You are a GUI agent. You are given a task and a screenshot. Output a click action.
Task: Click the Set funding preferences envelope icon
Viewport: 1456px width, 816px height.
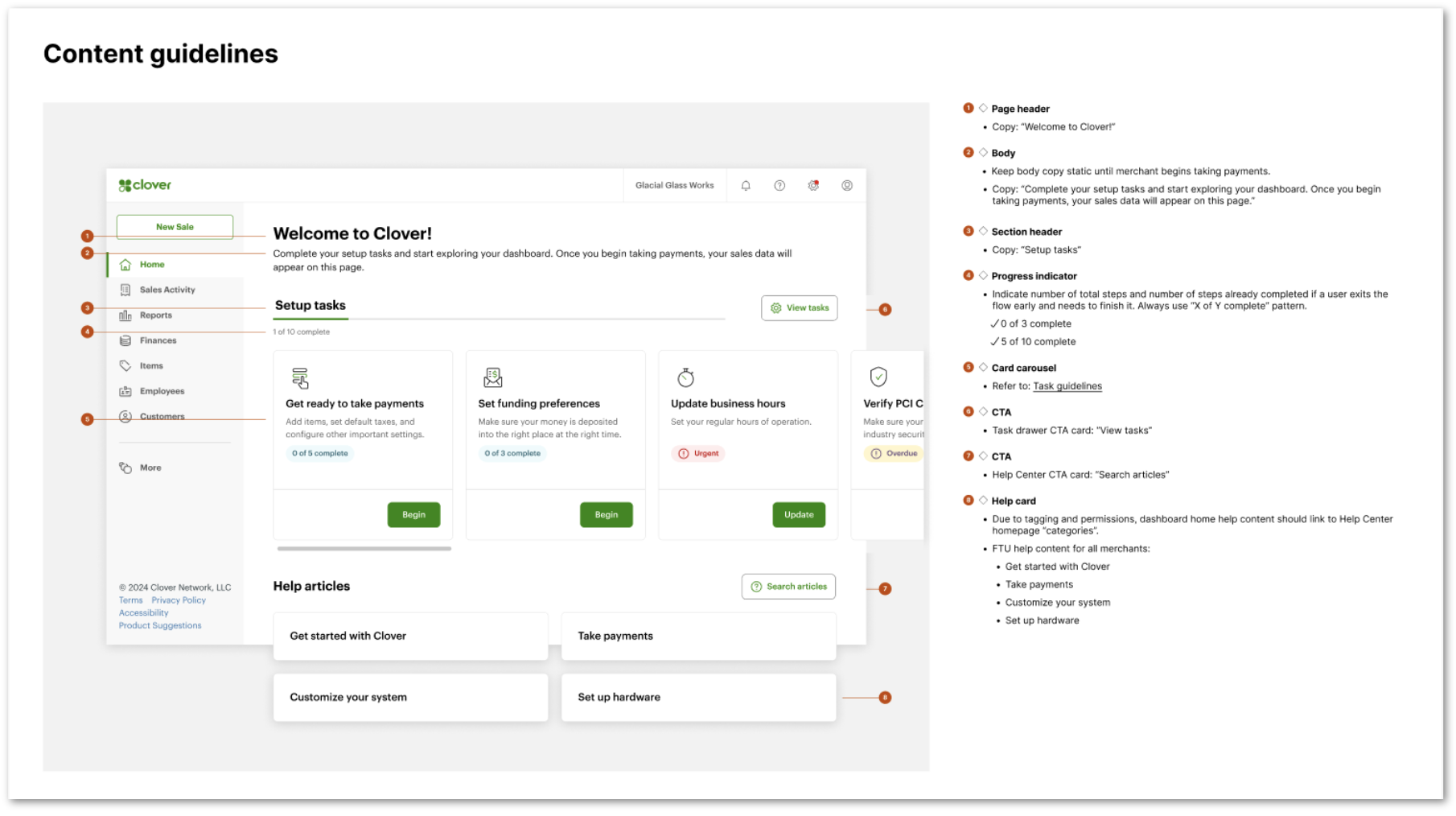[493, 377]
